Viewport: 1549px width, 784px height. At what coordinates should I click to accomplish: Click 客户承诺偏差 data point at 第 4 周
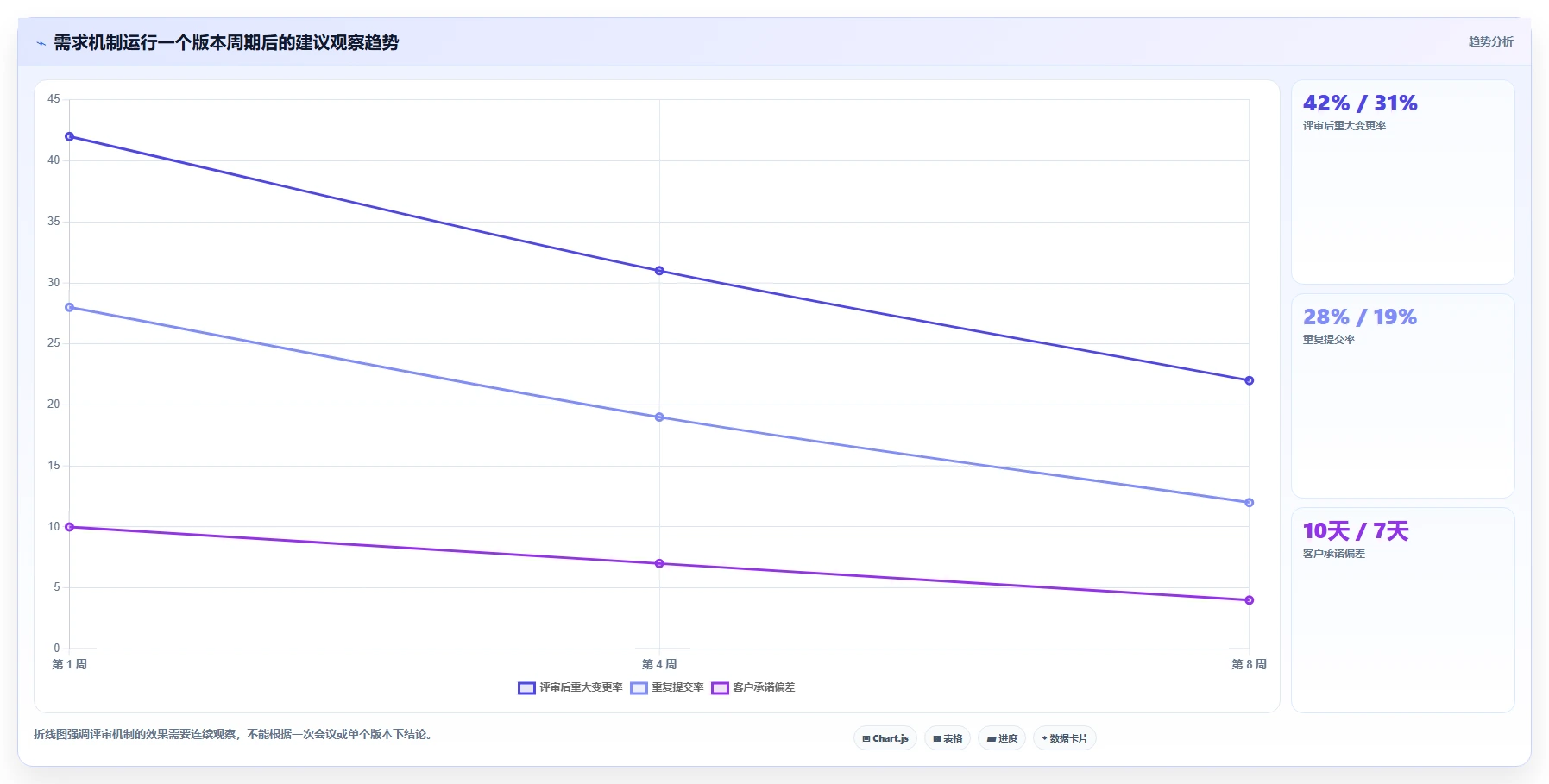[x=659, y=563]
